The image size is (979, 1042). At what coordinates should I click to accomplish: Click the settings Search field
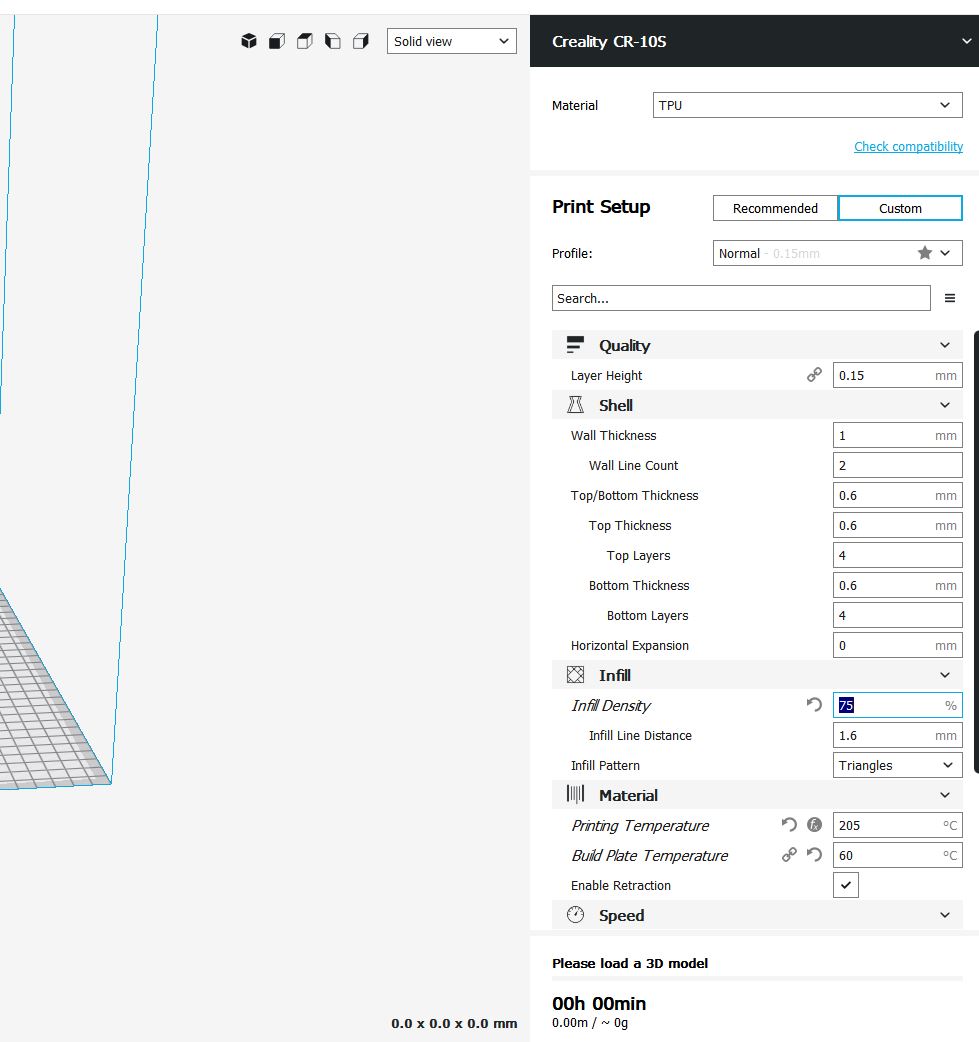click(x=740, y=298)
